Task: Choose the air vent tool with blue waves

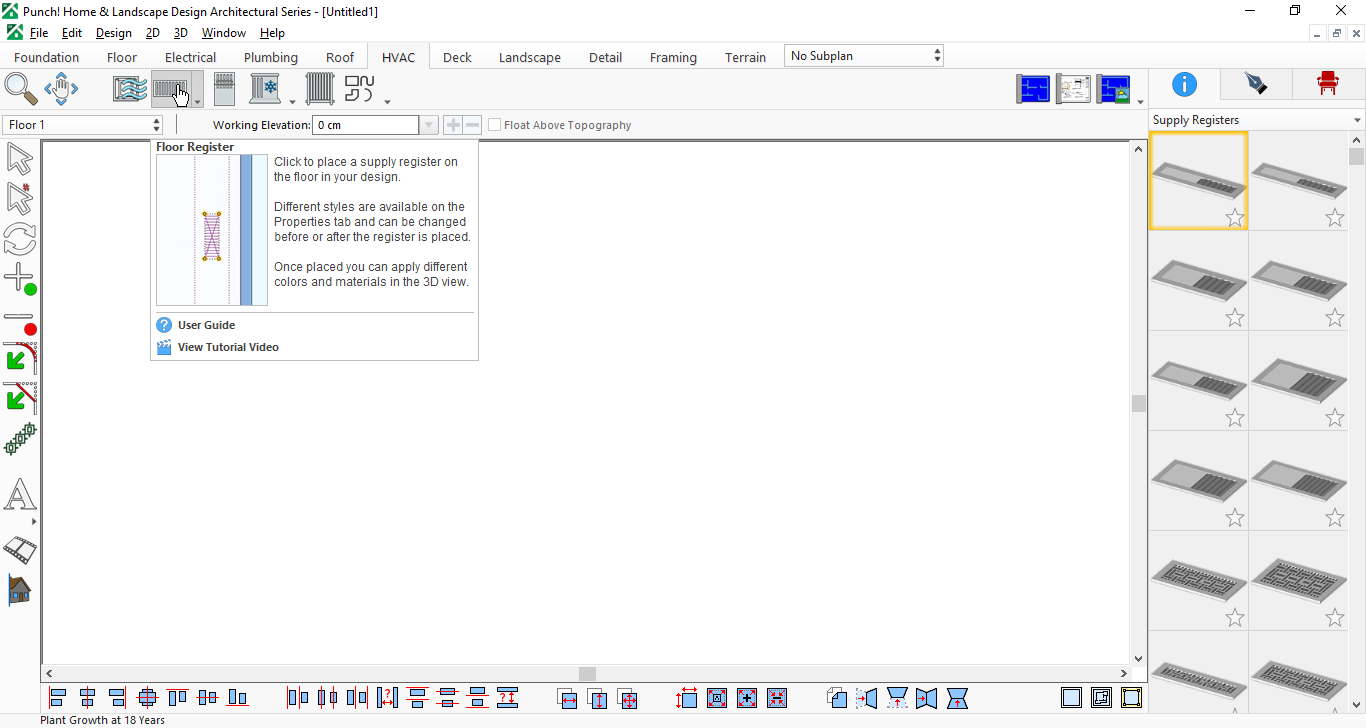Action: pos(130,89)
